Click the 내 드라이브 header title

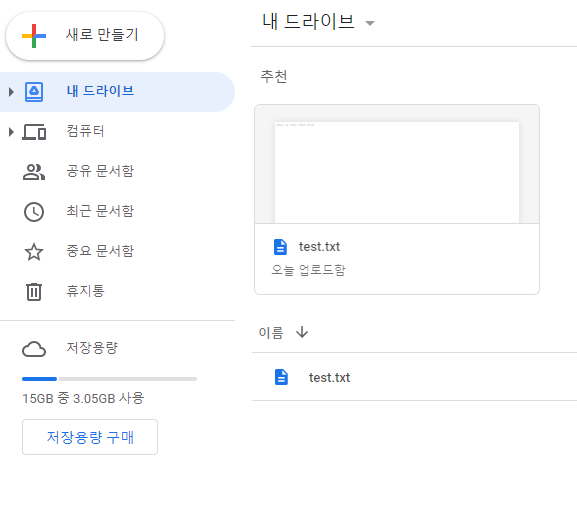(308, 22)
